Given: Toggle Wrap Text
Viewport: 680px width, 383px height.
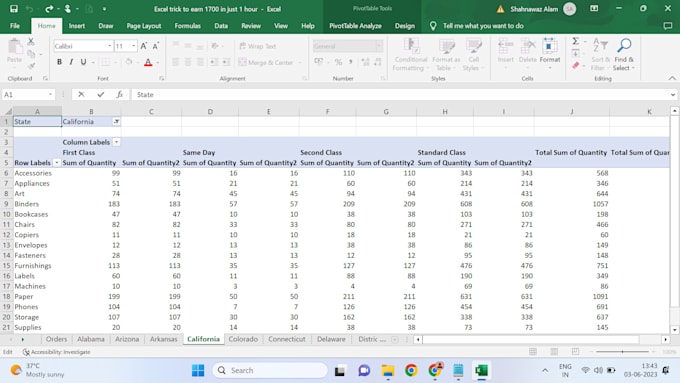Looking at the screenshot, I should pos(258,46).
